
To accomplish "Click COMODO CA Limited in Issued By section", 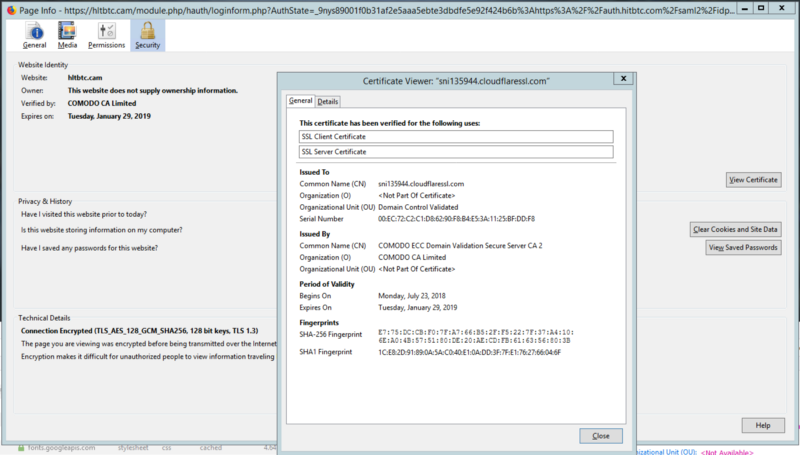I will [x=412, y=258].
